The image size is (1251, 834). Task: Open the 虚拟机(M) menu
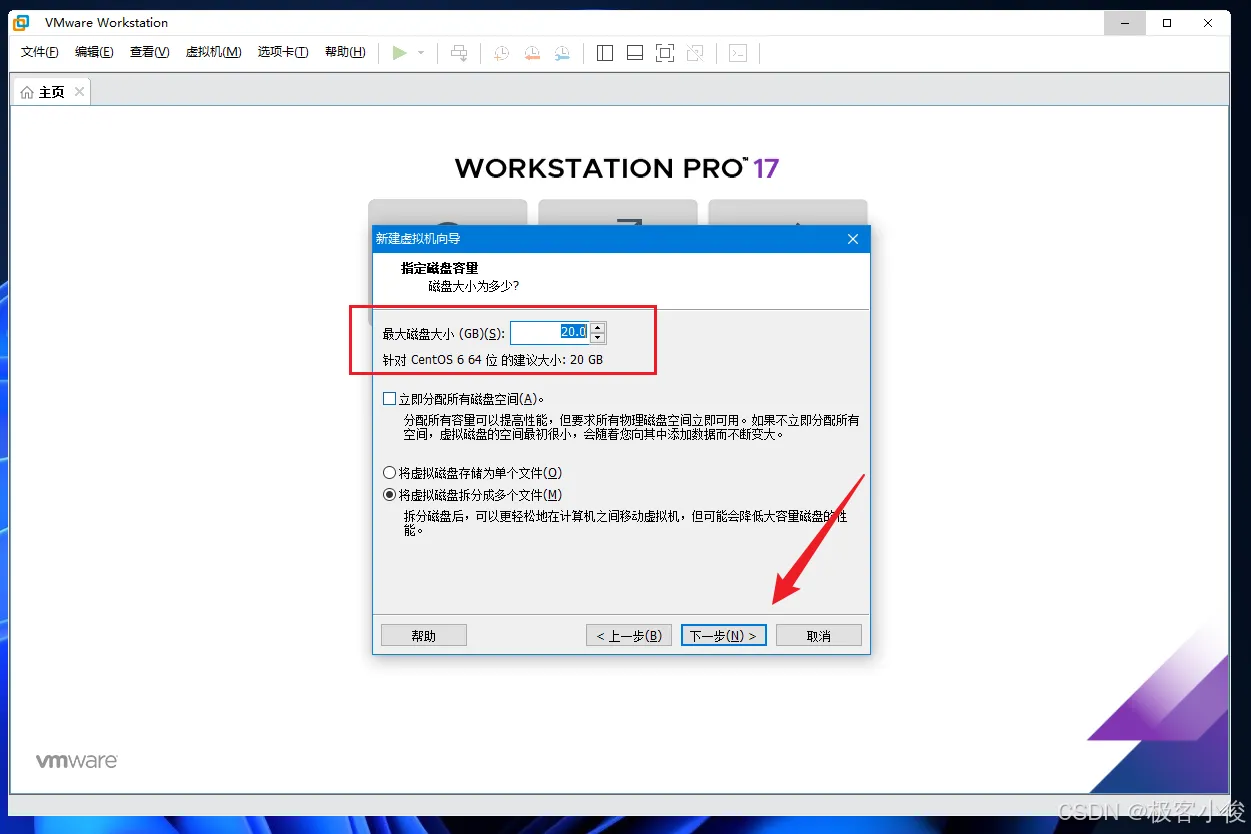[x=214, y=52]
